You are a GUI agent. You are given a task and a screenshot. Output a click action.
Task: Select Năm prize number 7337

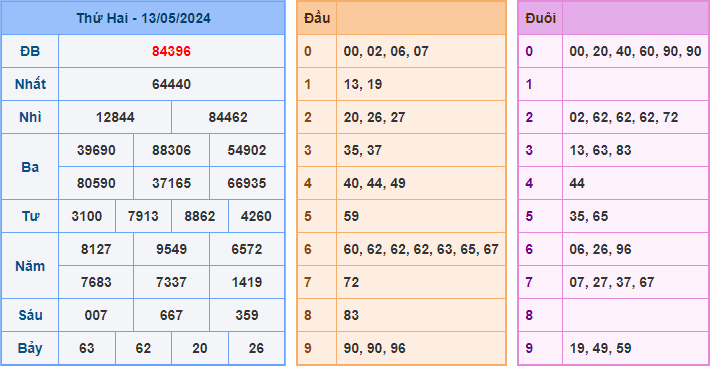171,282
